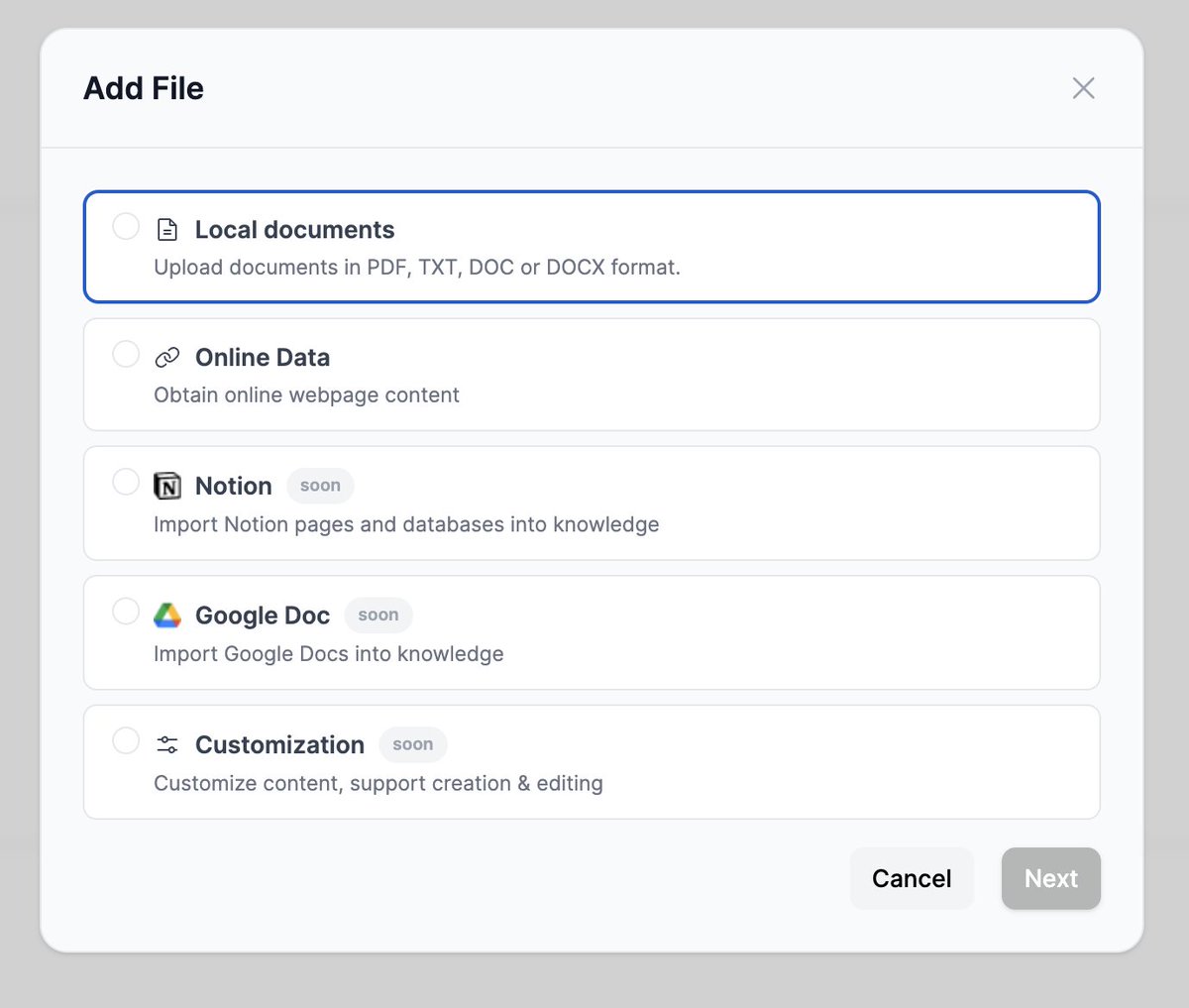Click the soon badge beside Customization
The width and height of the screenshot is (1189, 1008).
coord(413,744)
